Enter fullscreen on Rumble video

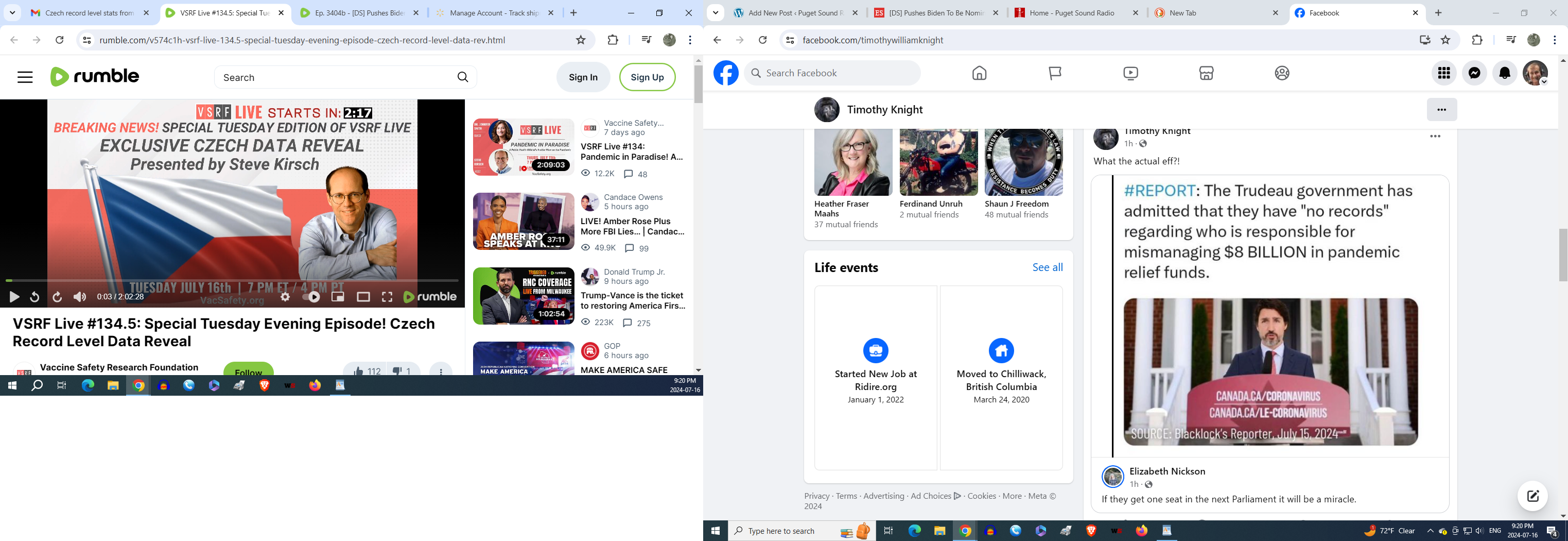pos(387,297)
